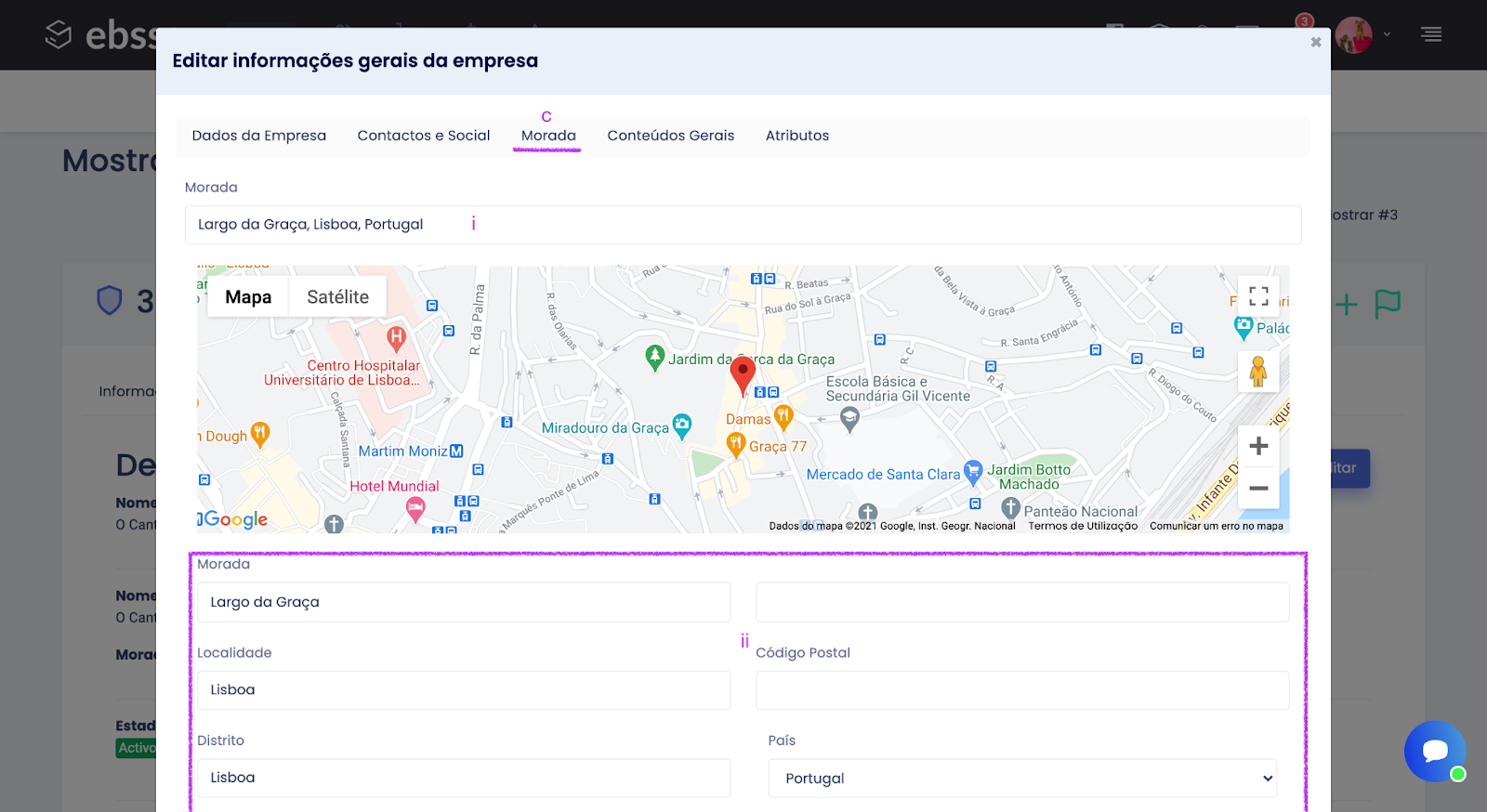The width and height of the screenshot is (1487, 812).
Task: Switch map to Mapa view
Action: pos(248,297)
